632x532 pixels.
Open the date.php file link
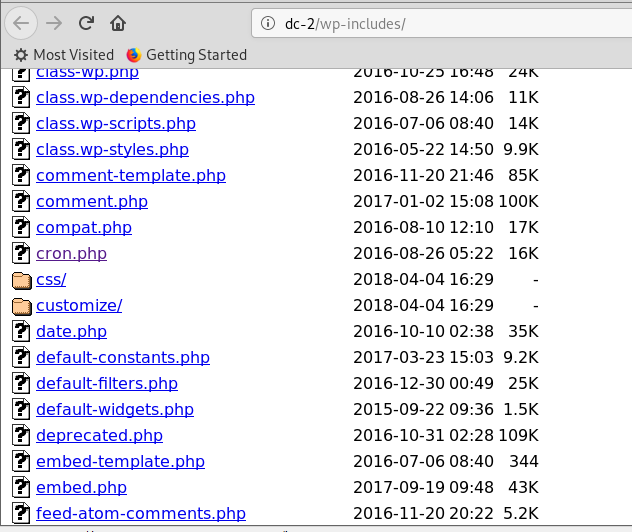click(71, 332)
